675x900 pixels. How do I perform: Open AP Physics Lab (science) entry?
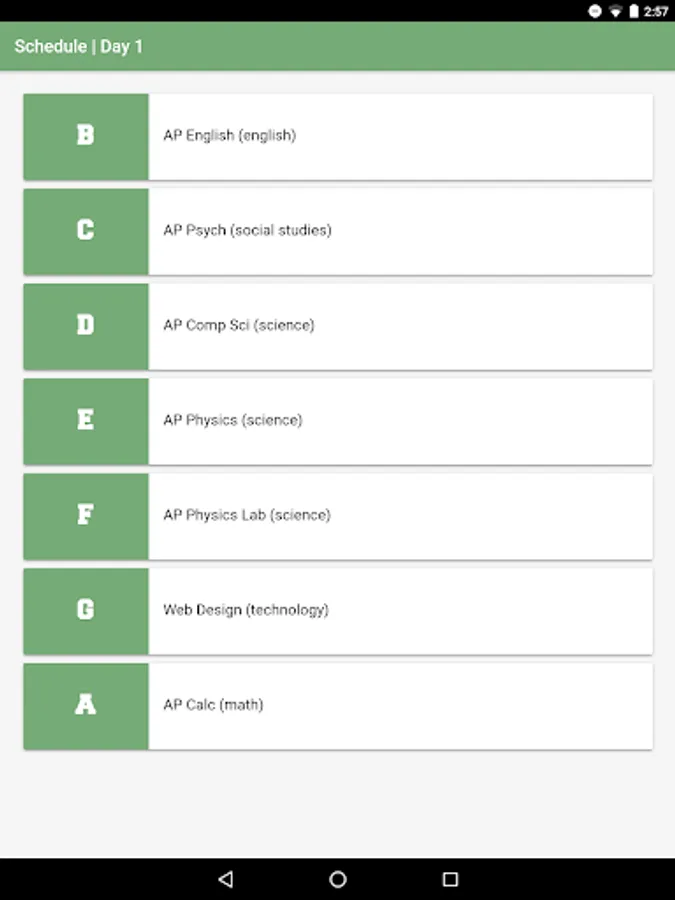point(400,516)
